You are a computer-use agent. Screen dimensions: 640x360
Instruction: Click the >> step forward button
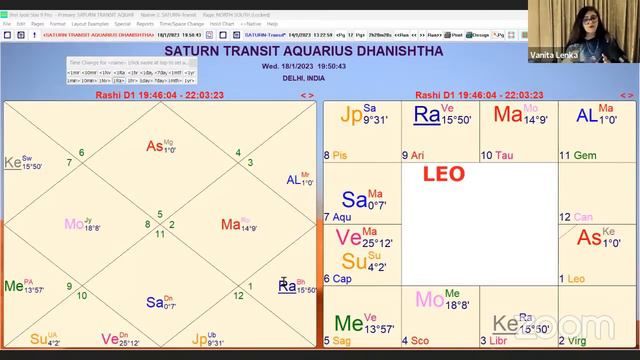(x=422, y=35)
